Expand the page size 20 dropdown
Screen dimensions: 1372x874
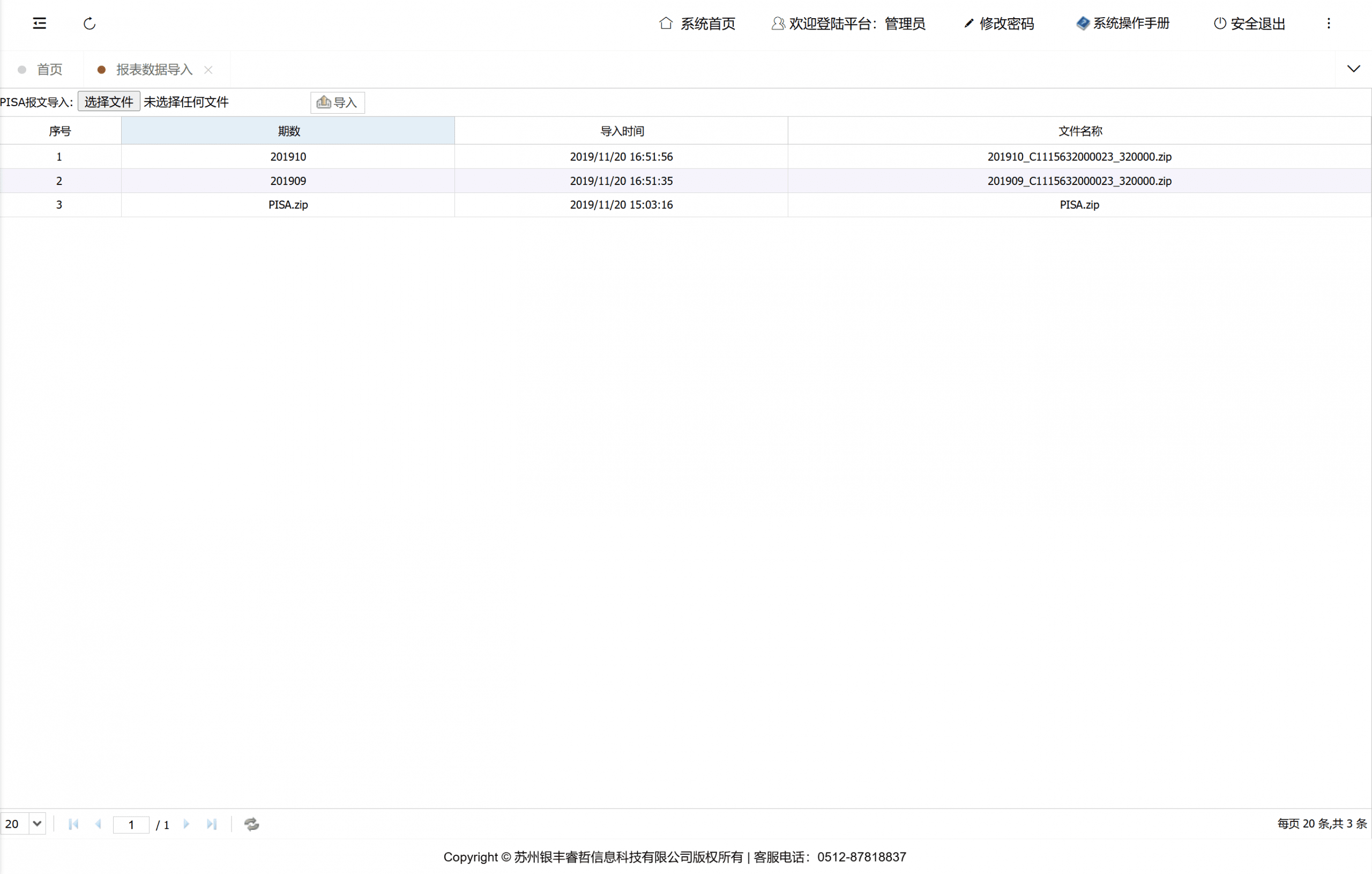pyautogui.click(x=37, y=823)
